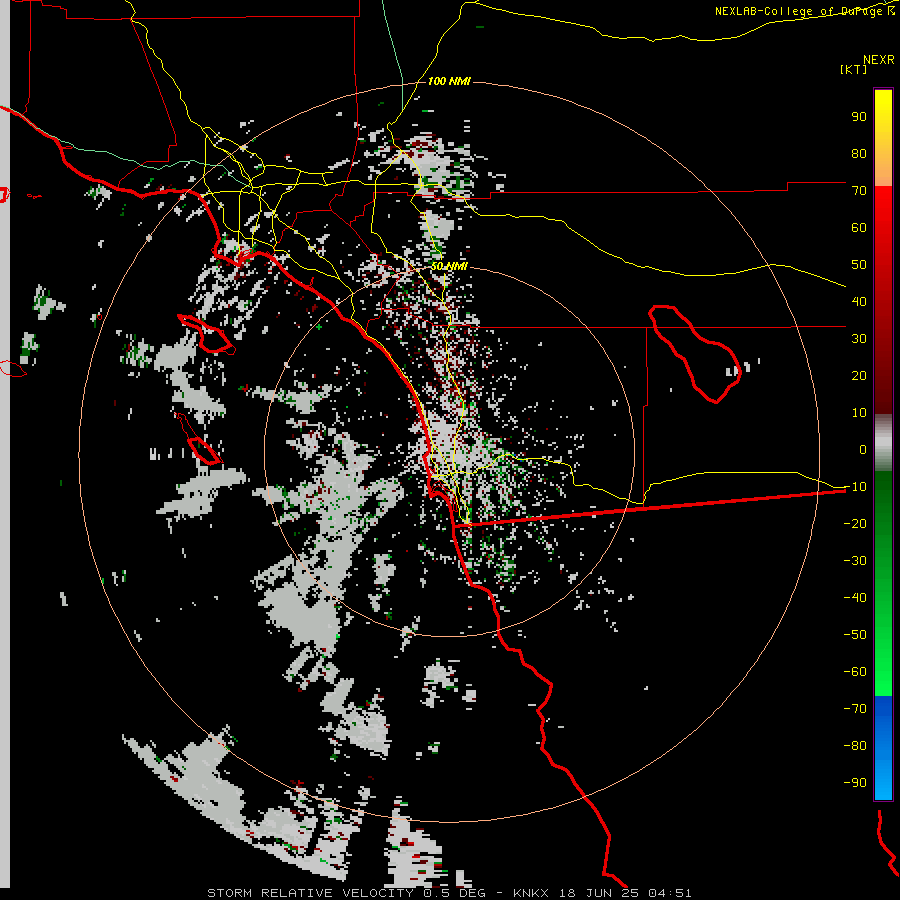
Task: Click the "STORM RELATIVE VELOCITY" product title
Action: pos(310,893)
